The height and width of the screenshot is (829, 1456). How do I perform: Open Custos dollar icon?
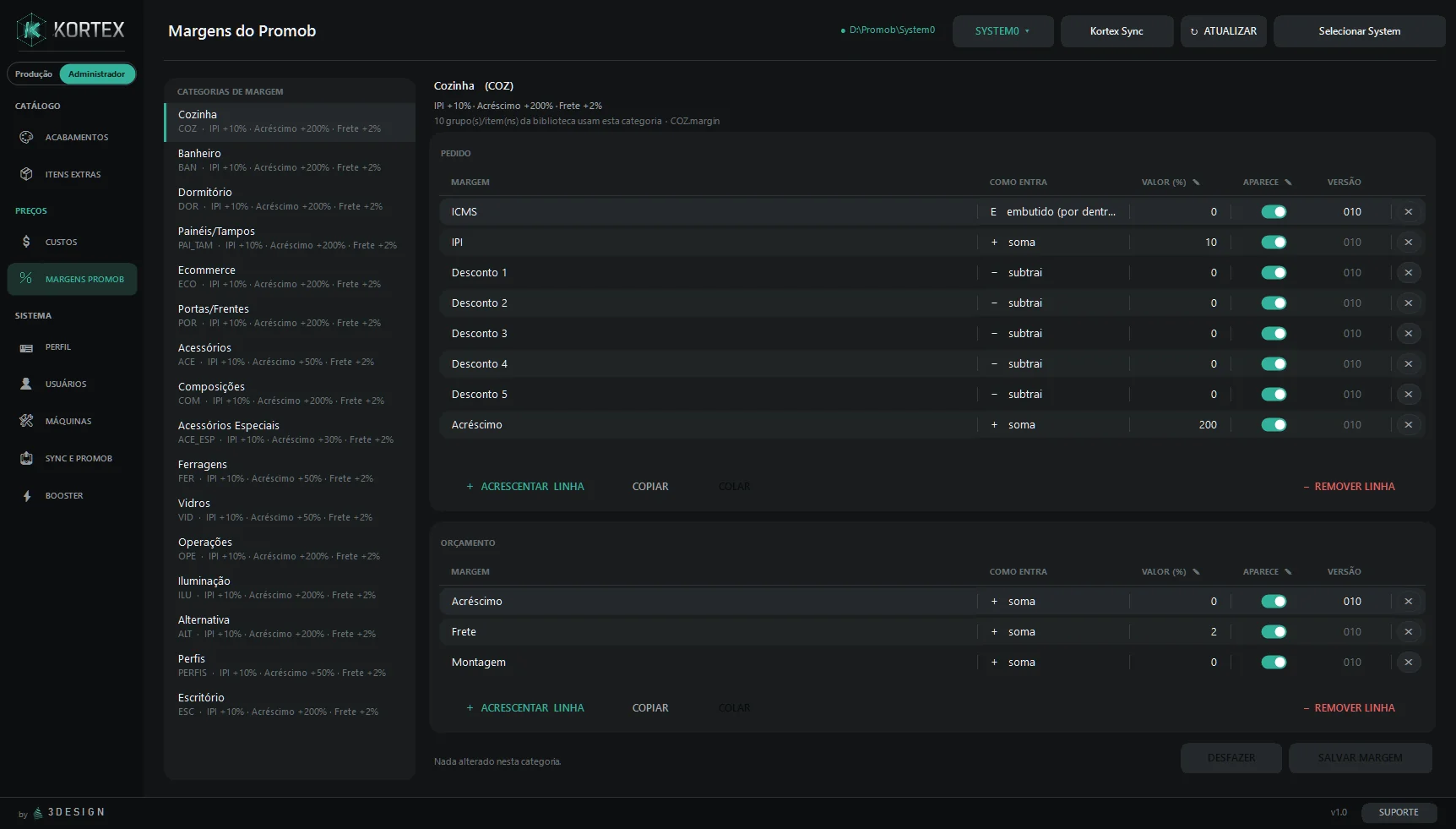point(26,242)
